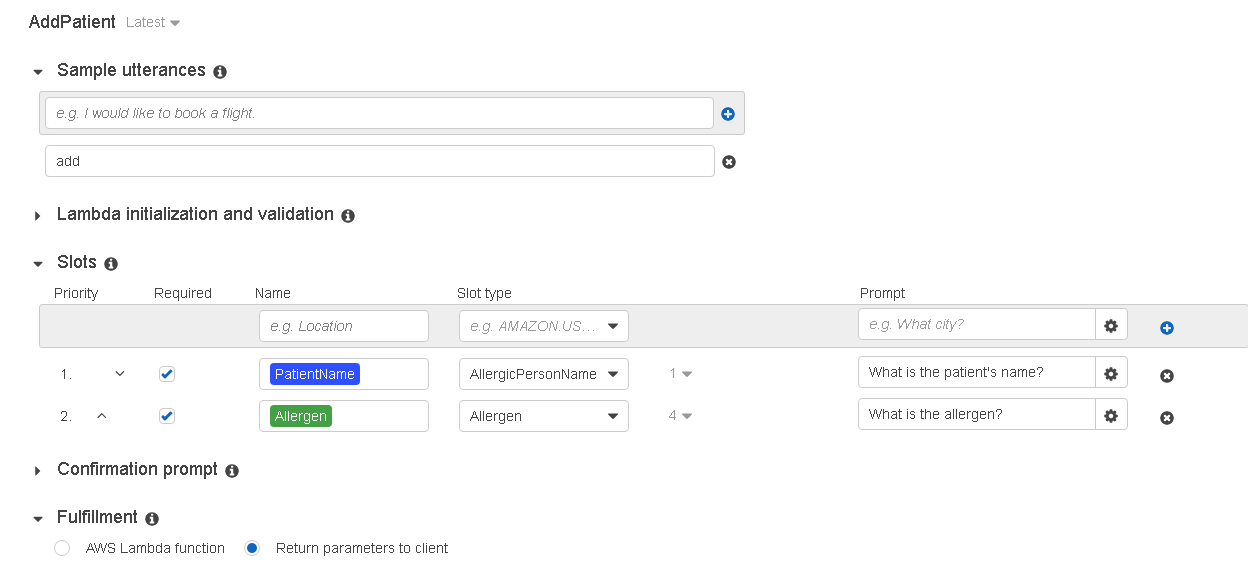Select AWS Lambda function fulfillment option

(x=63, y=548)
